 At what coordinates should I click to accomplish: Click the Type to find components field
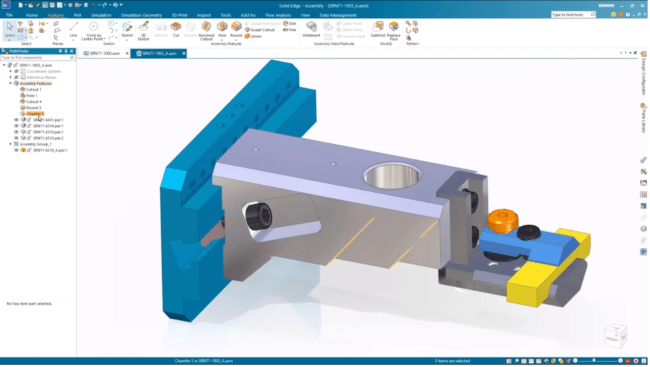point(38,58)
